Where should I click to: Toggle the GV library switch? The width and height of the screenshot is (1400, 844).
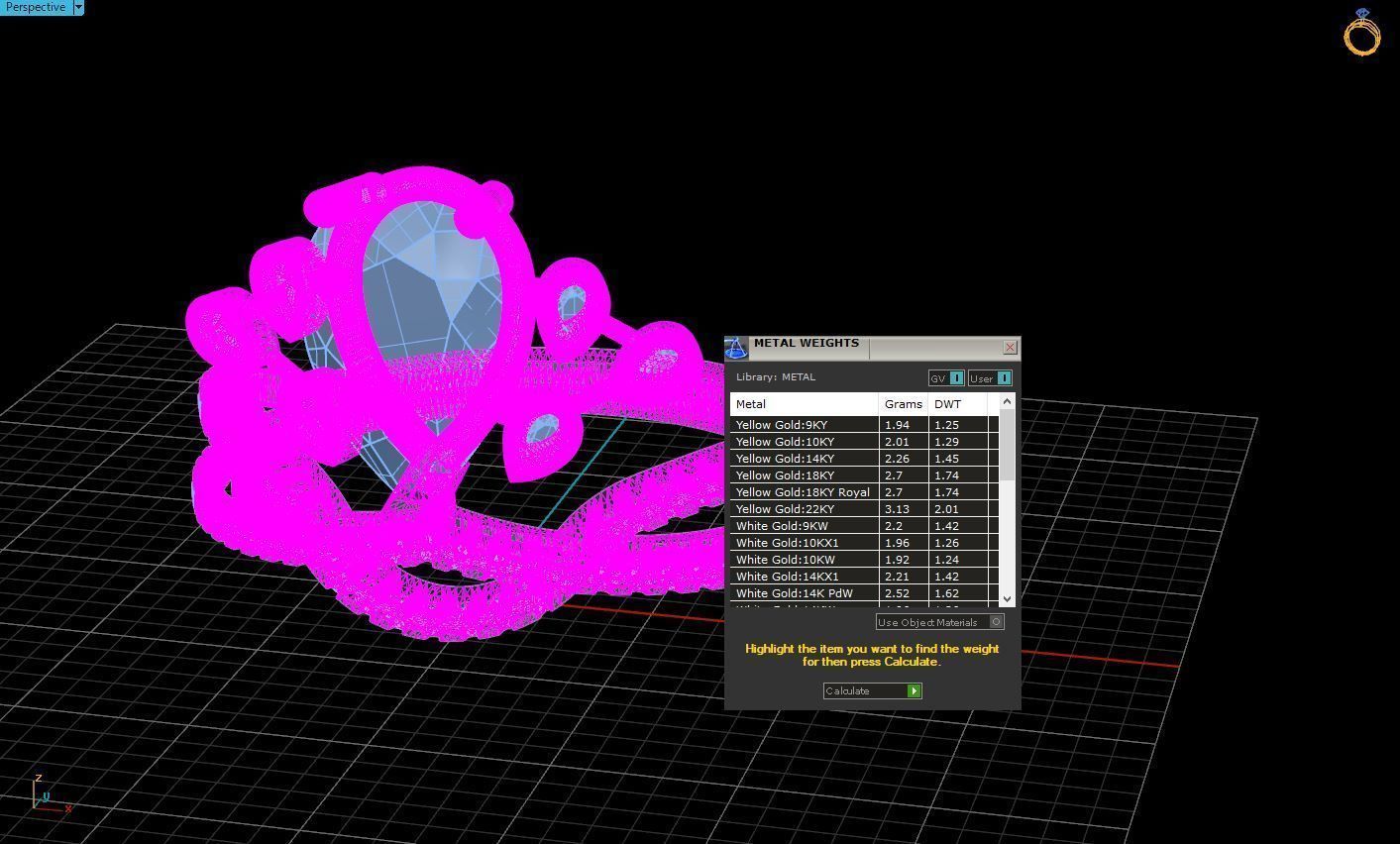(946, 378)
